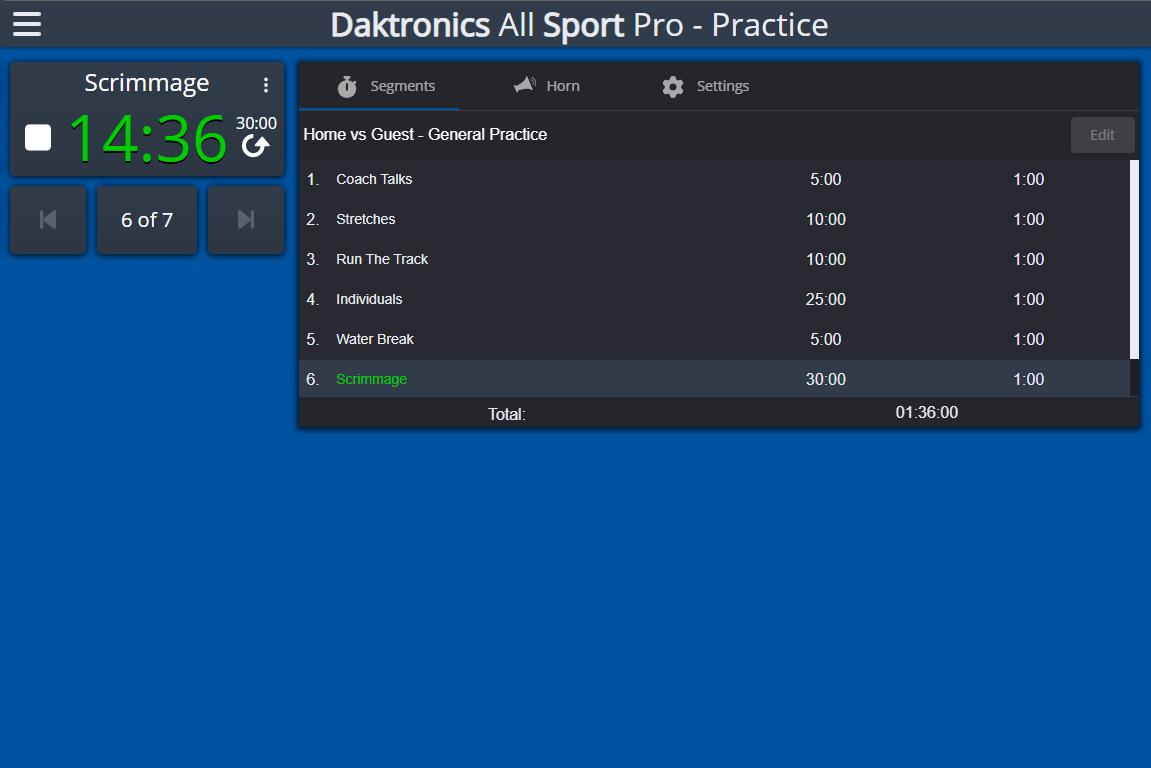Click the highlighted Scrimmage segment row

pos(600,379)
